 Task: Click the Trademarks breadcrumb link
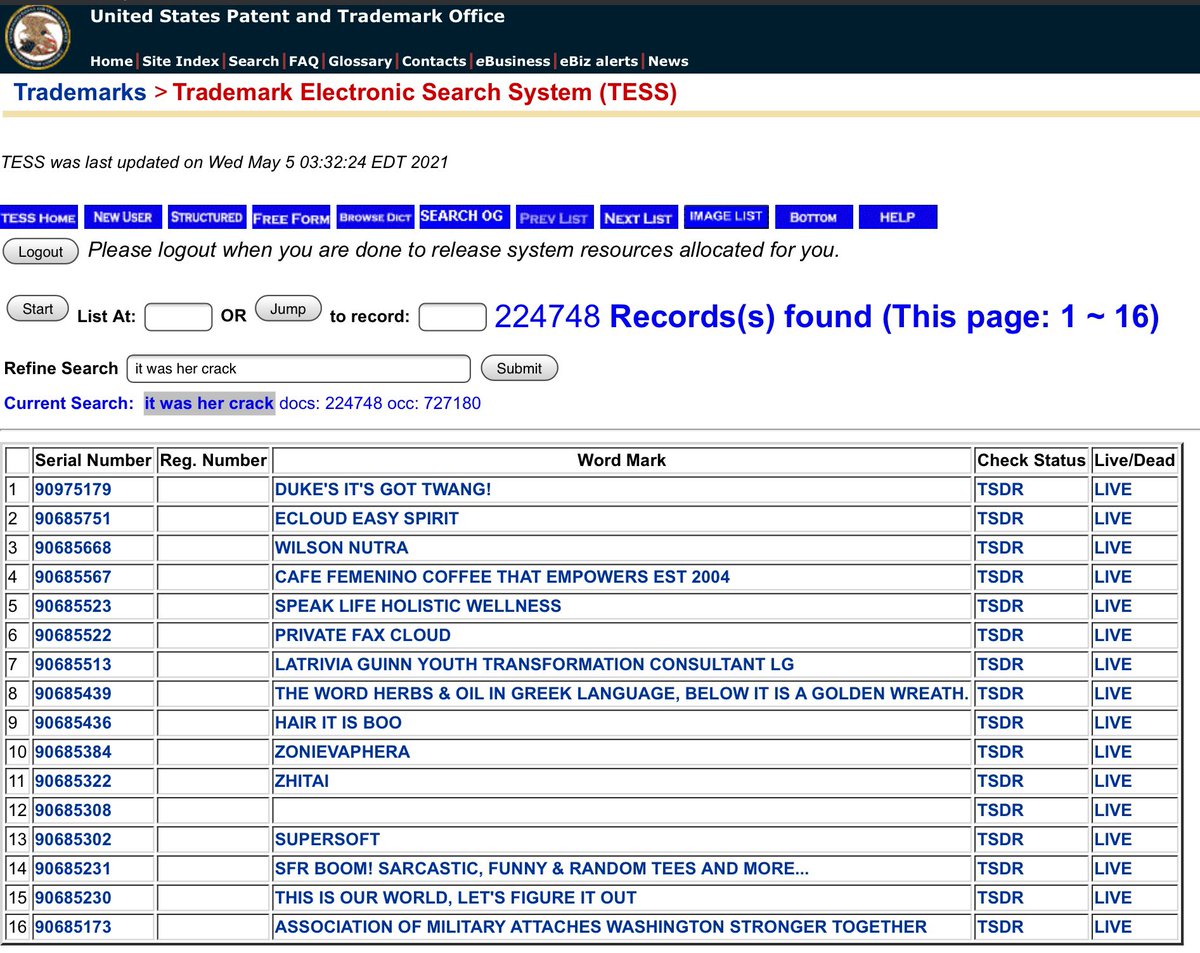(x=80, y=93)
